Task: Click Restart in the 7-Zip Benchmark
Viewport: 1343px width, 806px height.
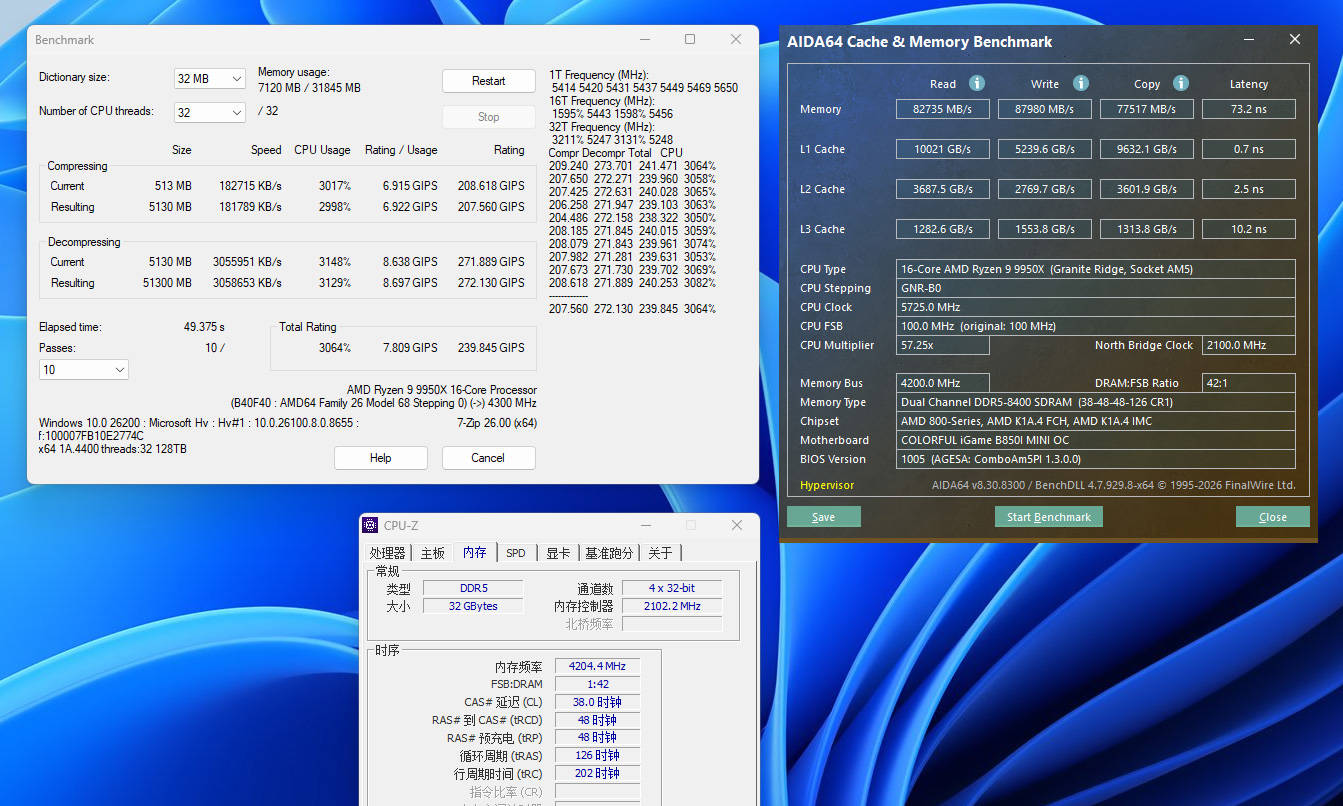Action: click(489, 81)
